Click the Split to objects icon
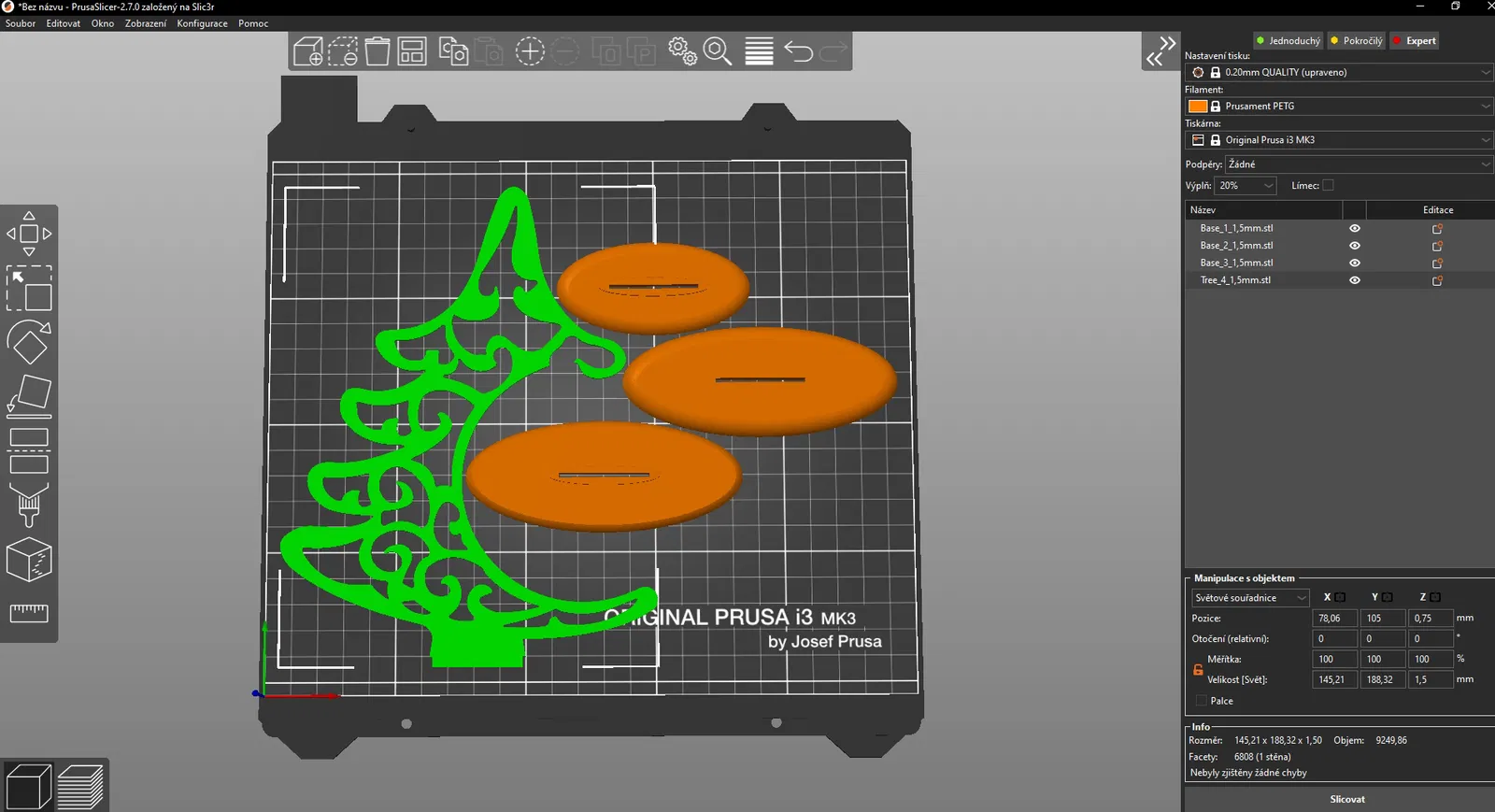 (x=606, y=51)
